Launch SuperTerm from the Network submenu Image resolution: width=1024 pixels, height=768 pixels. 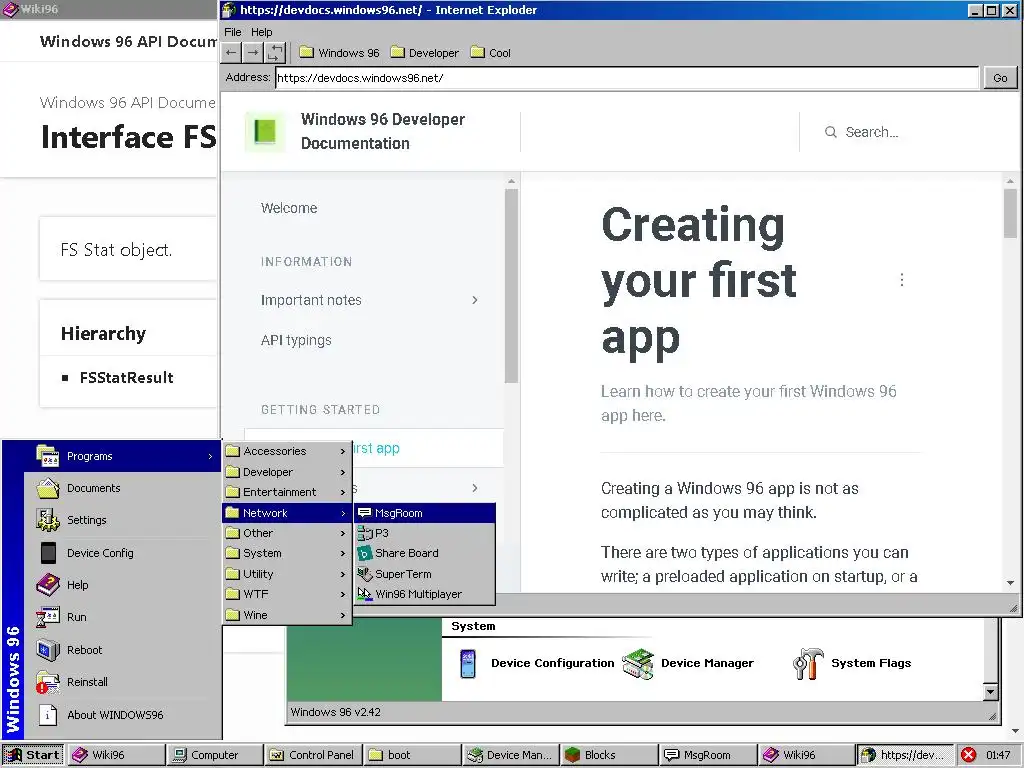[424, 574]
